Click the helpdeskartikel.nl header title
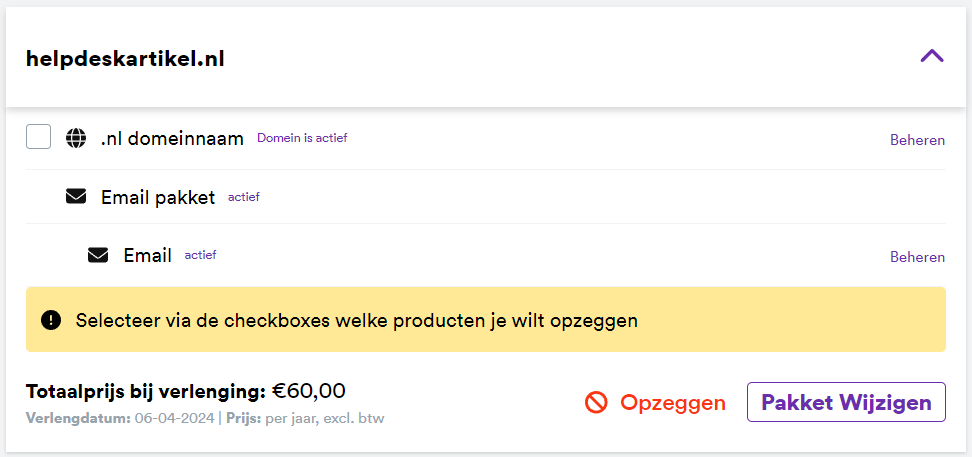The width and height of the screenshot is (972, 457). [x=125, y=59]
